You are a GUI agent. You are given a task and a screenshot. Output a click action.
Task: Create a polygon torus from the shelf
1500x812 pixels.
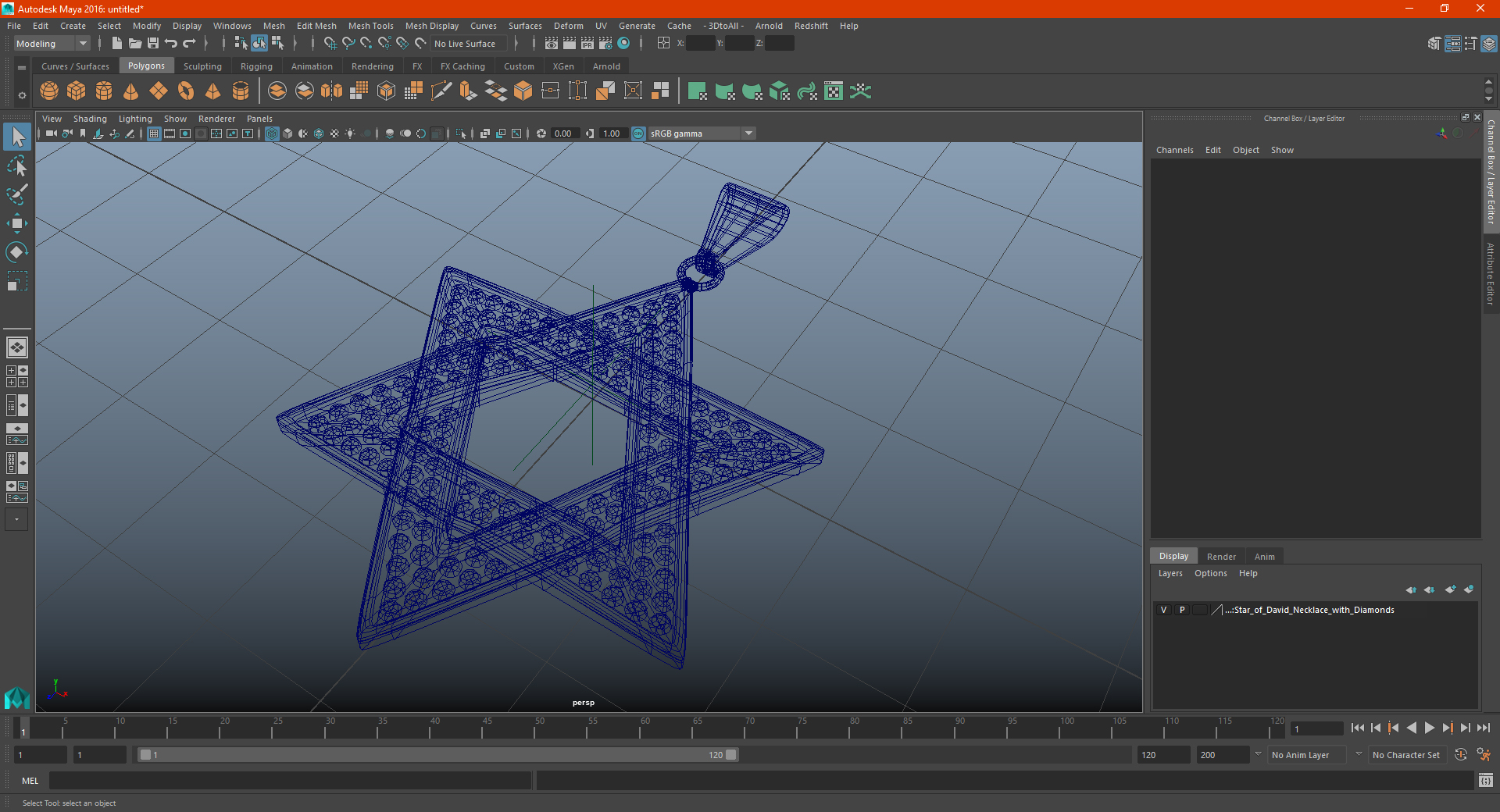click(x=186, y=91)
